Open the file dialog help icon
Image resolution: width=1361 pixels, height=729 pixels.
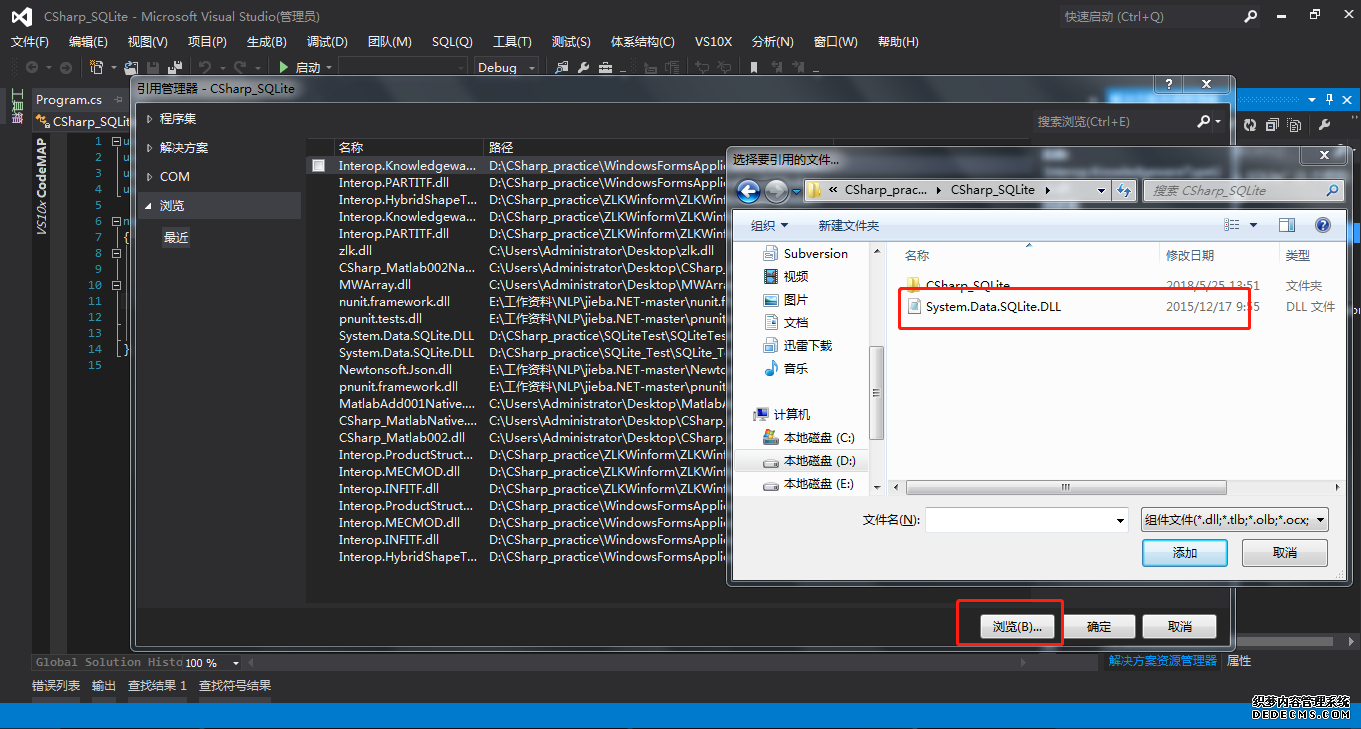click(1322, 226)
